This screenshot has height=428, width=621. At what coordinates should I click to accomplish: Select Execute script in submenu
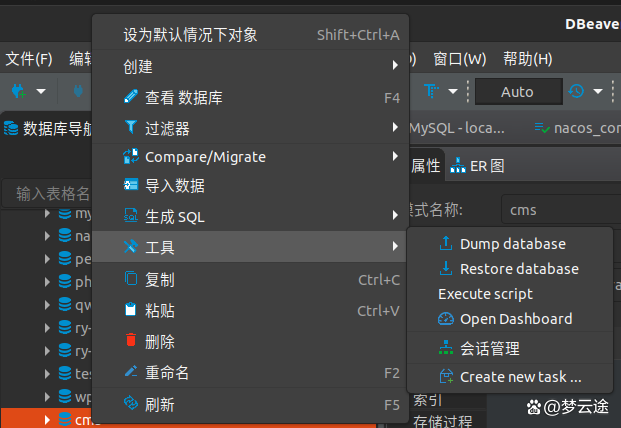510,294
